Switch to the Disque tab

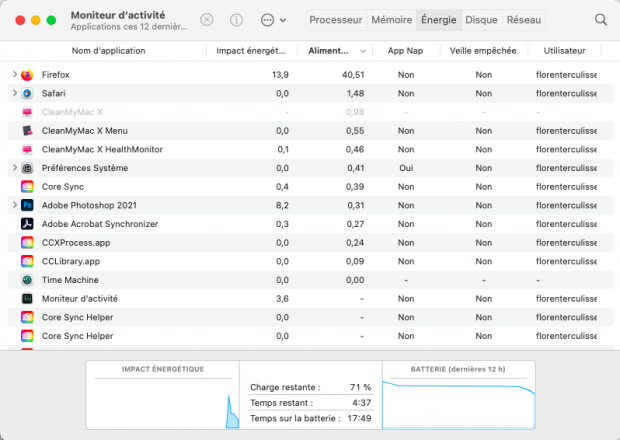tap(481, 20)
